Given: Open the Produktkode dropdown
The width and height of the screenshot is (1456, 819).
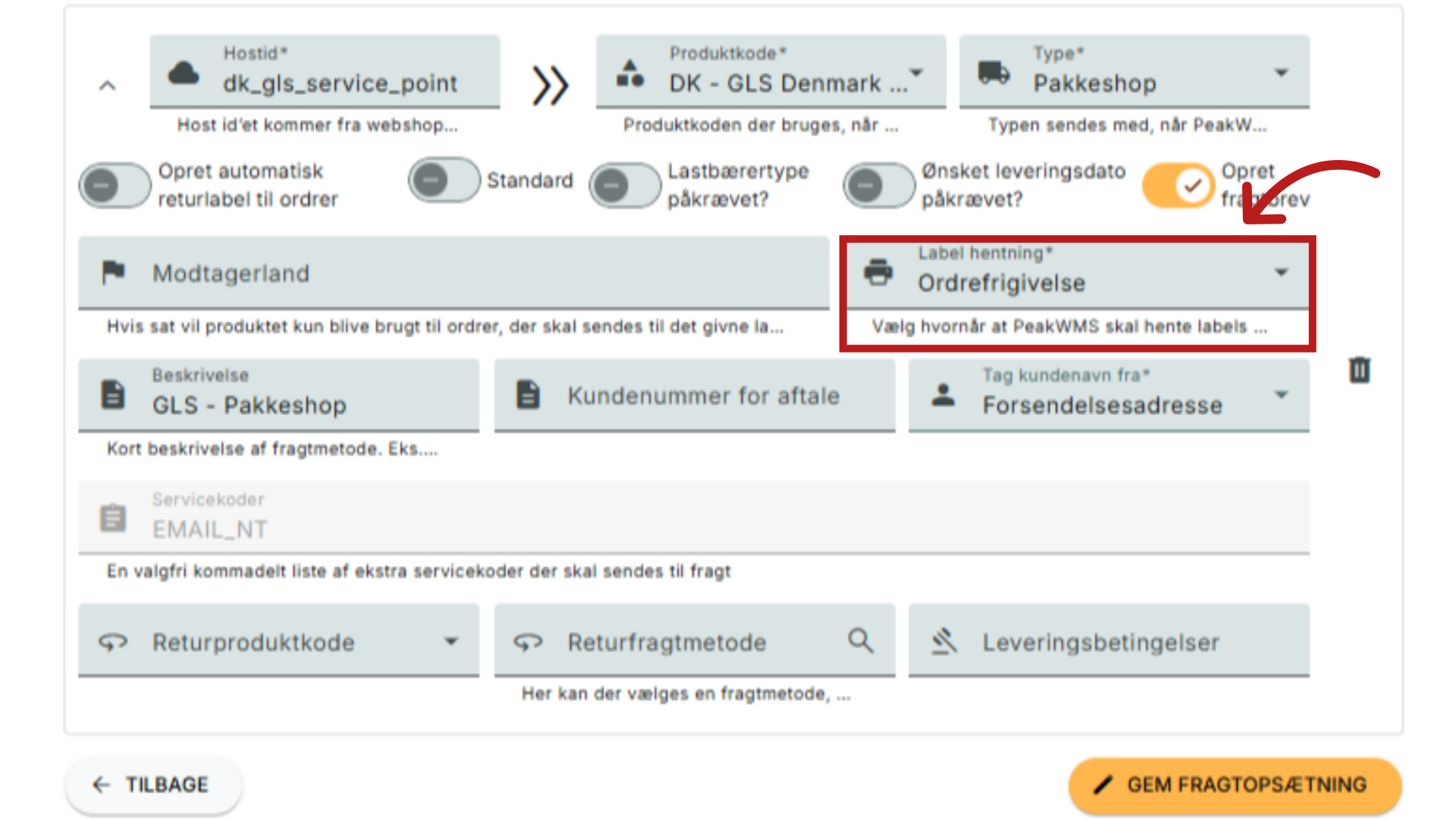Looking at the screenshot, I should click(x=916, y=74).
